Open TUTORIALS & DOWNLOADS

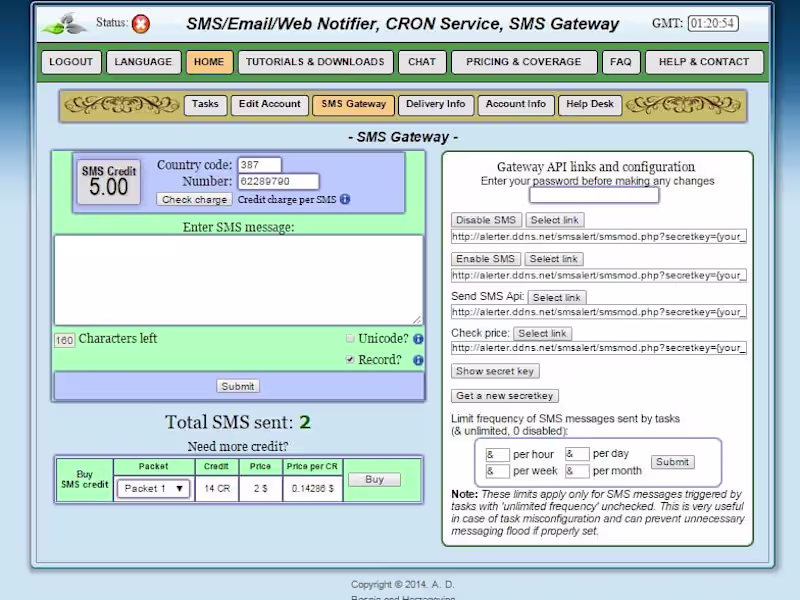(315, 62)
